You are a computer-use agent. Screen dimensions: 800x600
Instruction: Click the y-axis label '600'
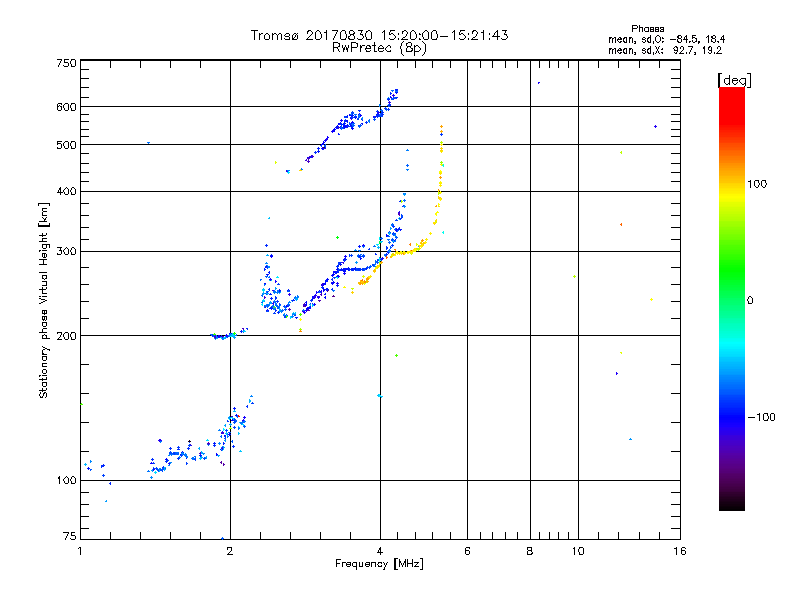pos(66,107)
